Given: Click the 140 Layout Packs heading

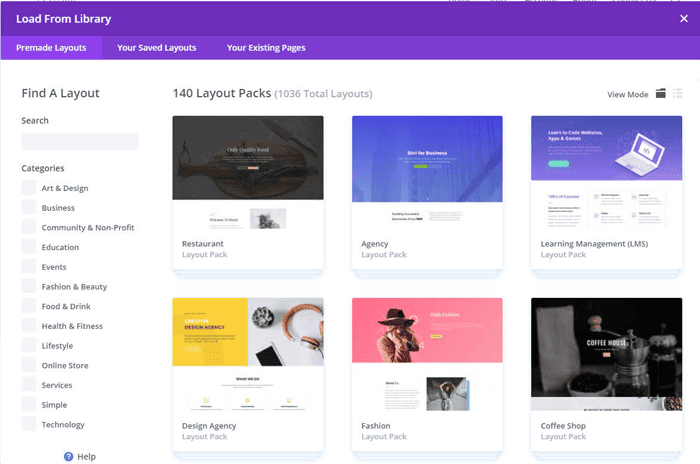Looking at the screenshot, I should click(222, 93).
